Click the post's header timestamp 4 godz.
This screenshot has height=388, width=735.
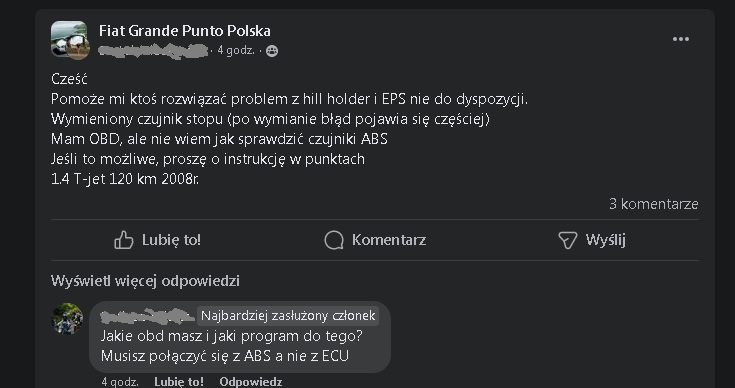click(236, 51)
